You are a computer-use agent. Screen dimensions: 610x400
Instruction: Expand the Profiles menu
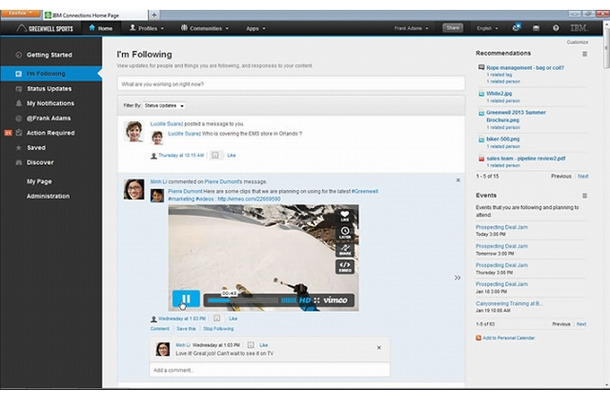[147, 28]
